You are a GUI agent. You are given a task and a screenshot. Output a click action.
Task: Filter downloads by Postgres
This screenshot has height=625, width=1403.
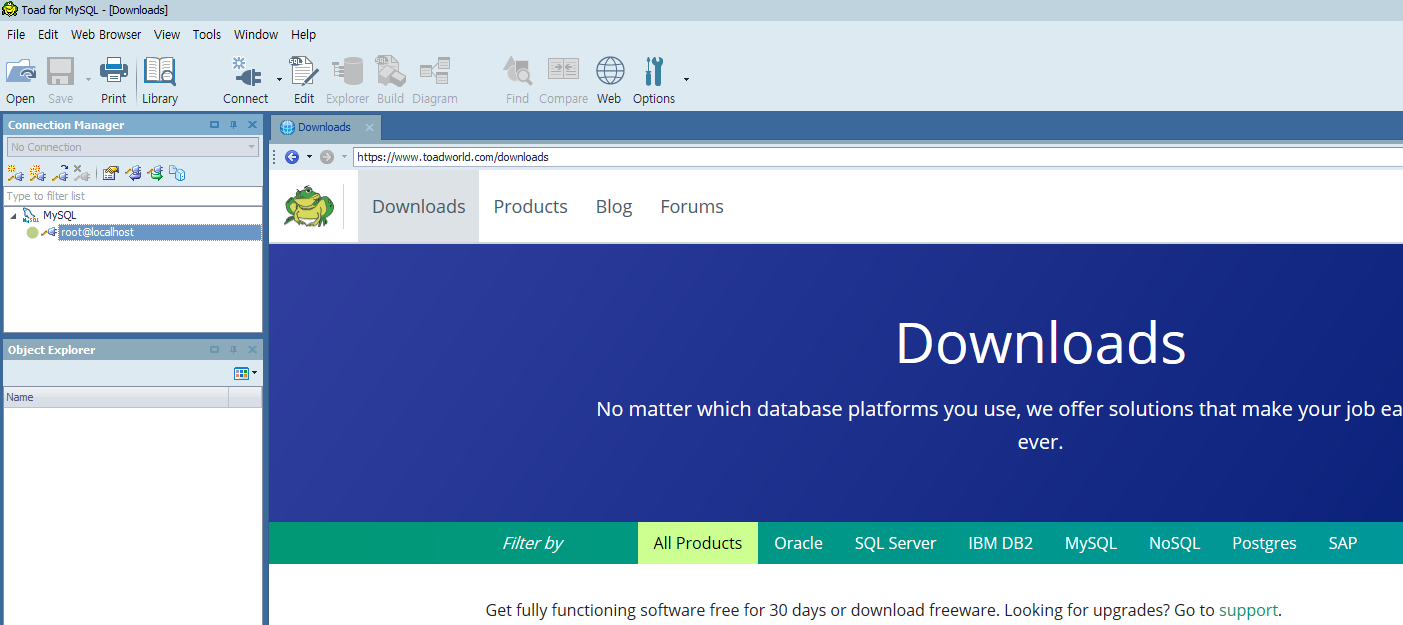click(x=1264, y=543)
